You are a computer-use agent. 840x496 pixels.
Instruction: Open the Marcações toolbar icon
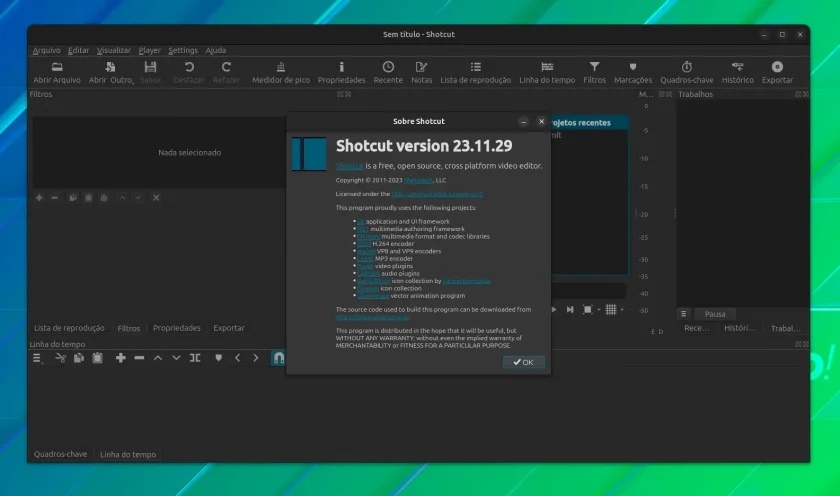(633, 67)
